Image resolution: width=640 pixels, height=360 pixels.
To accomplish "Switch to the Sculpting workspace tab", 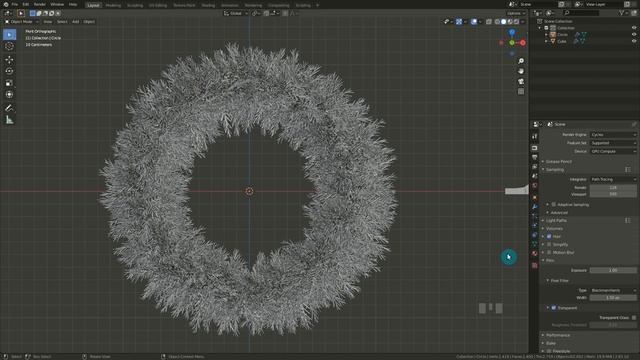I will [135, 5].
